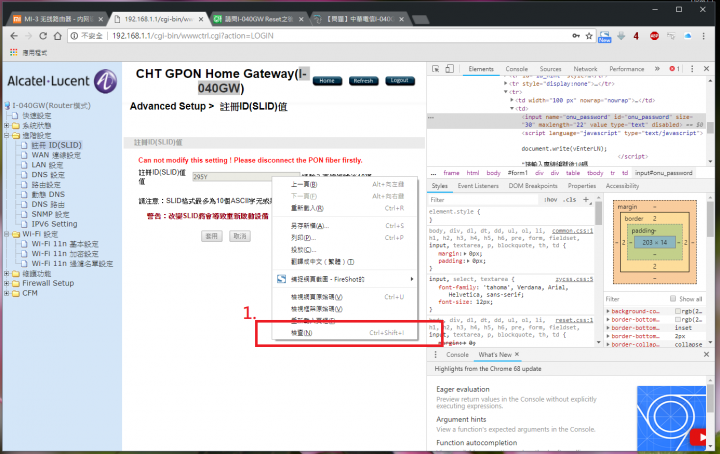Select #form1 in the DOM breadcrumb
The height and width of the screenshot is (454, 720).
coord(518,173)
